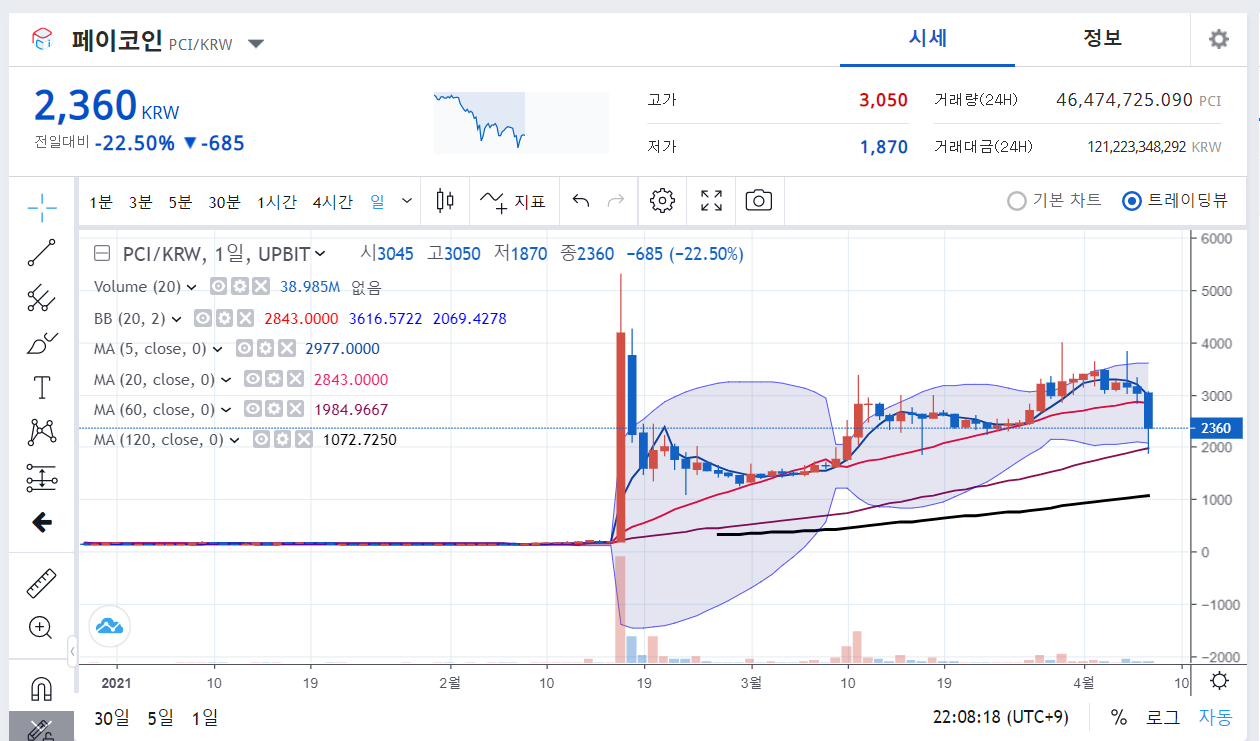Remove the MA 120 indicator
The image size is (1260, 741).
point(304,439)
